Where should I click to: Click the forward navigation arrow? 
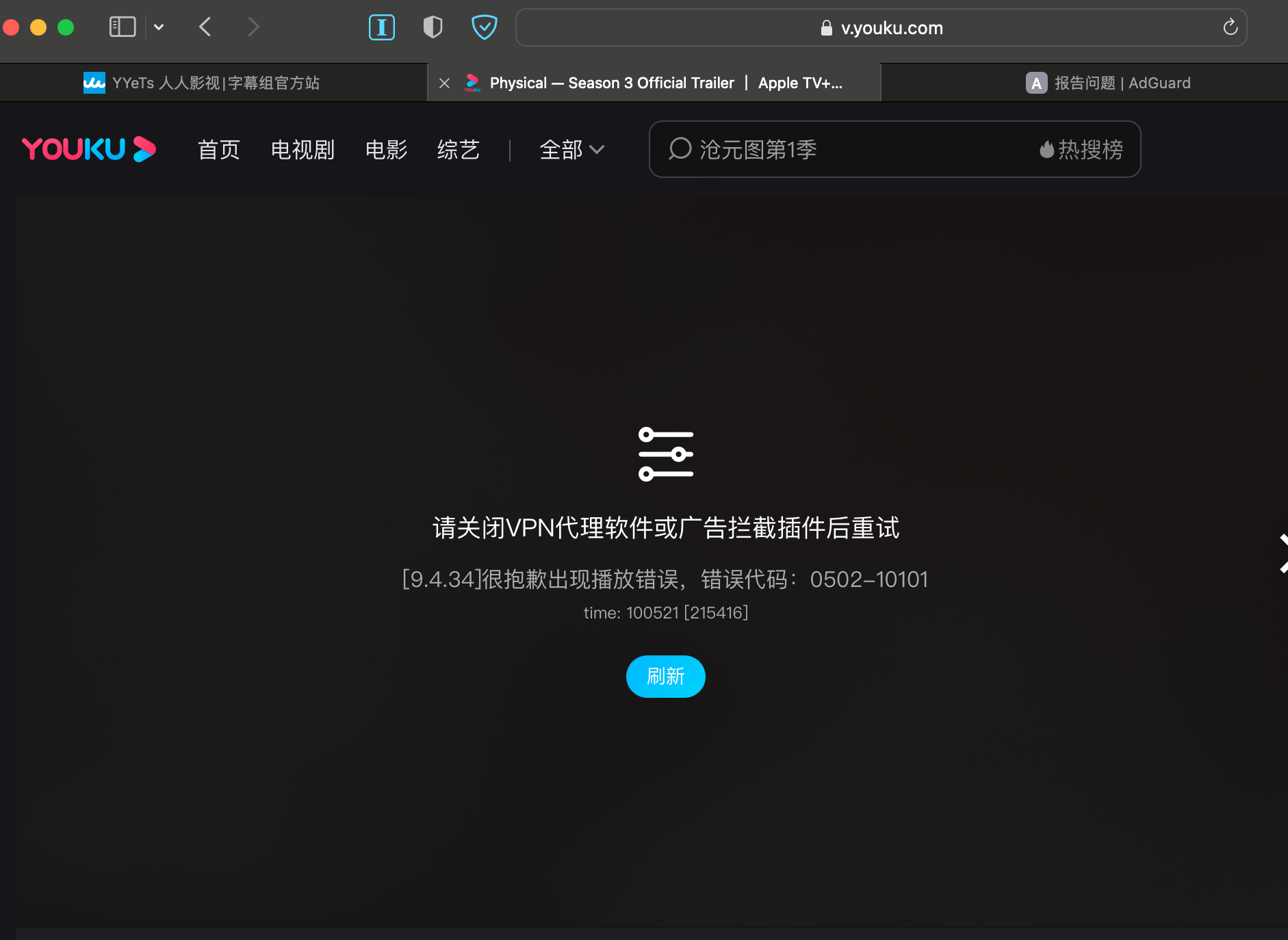253,27
